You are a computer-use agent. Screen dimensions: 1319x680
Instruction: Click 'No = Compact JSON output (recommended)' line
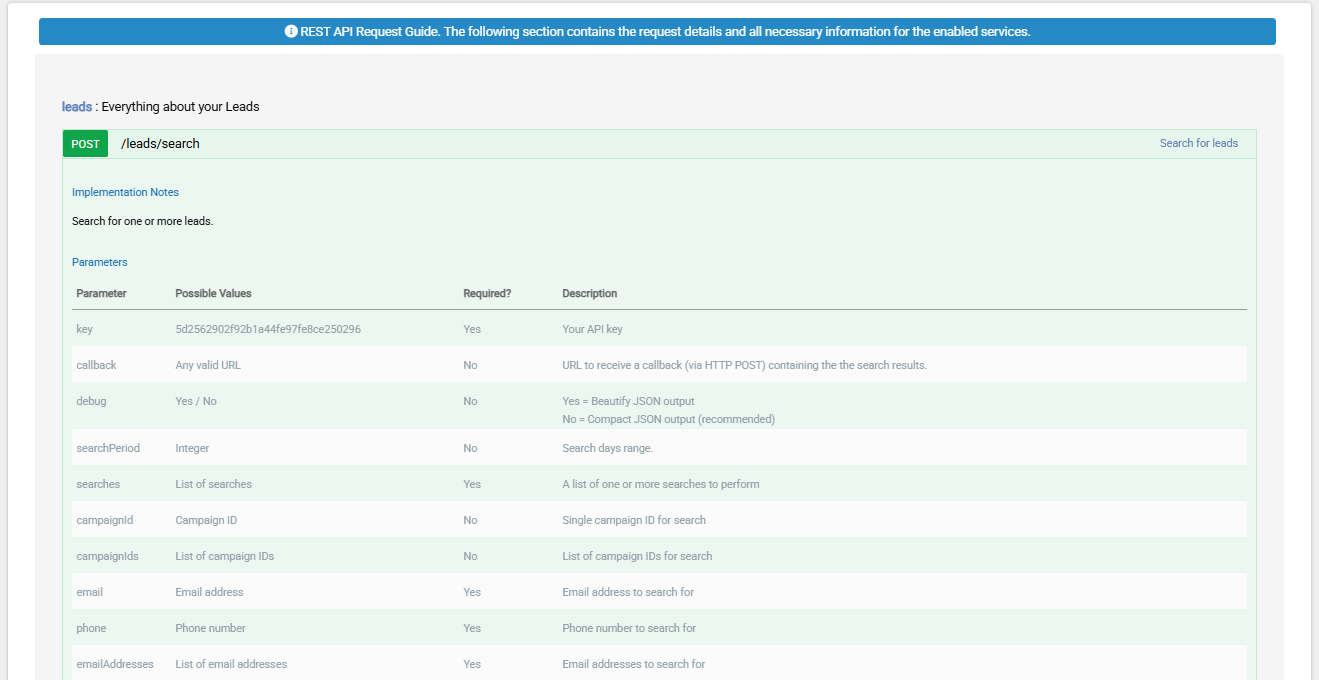tap(668, 419)
